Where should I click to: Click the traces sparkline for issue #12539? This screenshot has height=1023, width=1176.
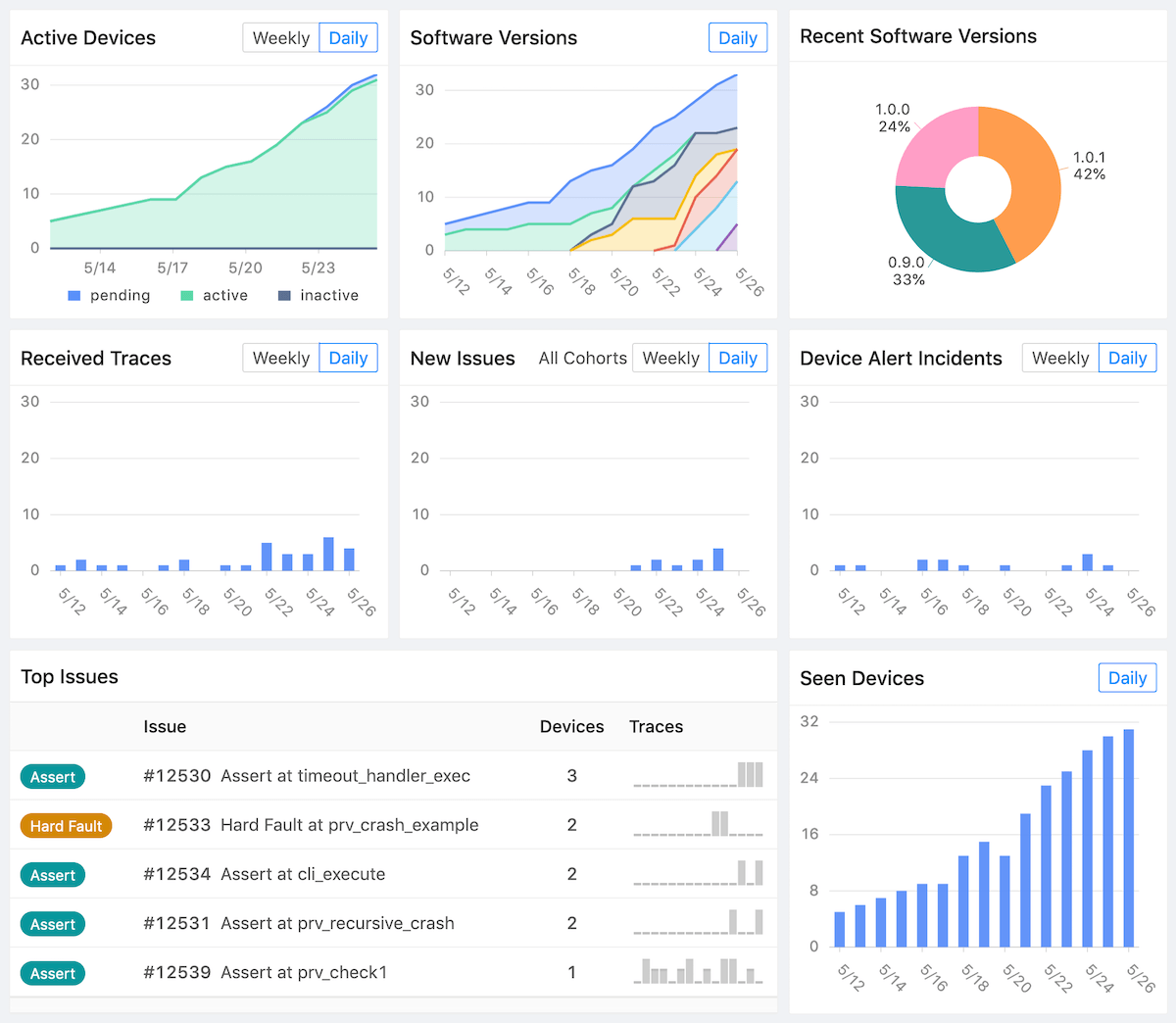[698, 971]
